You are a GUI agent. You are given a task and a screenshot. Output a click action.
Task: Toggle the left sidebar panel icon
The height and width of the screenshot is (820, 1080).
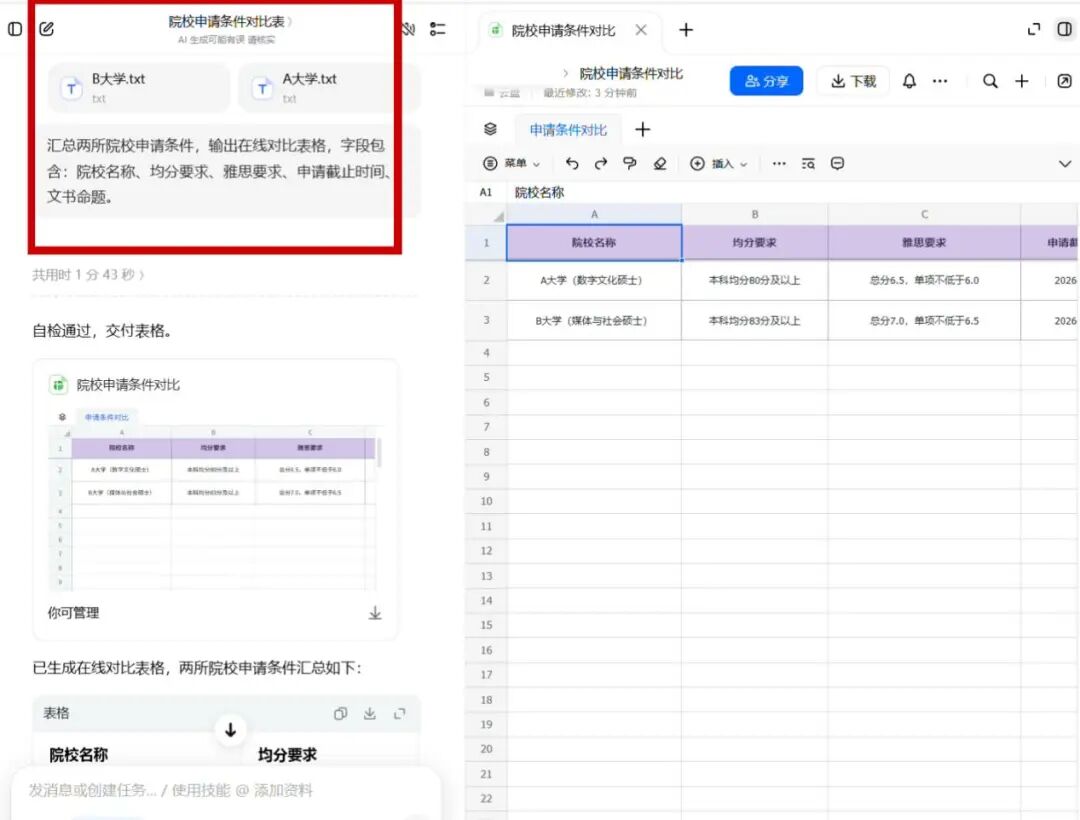(14, 29)
